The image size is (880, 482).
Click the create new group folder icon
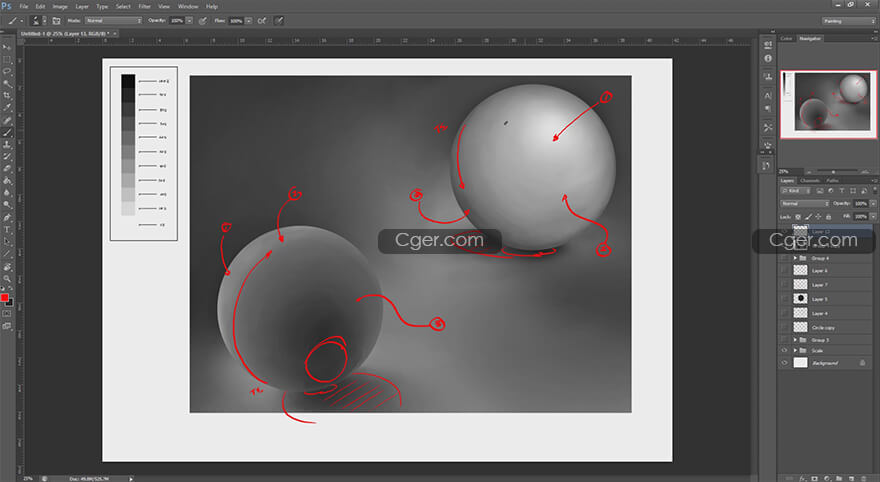point(839,478)
